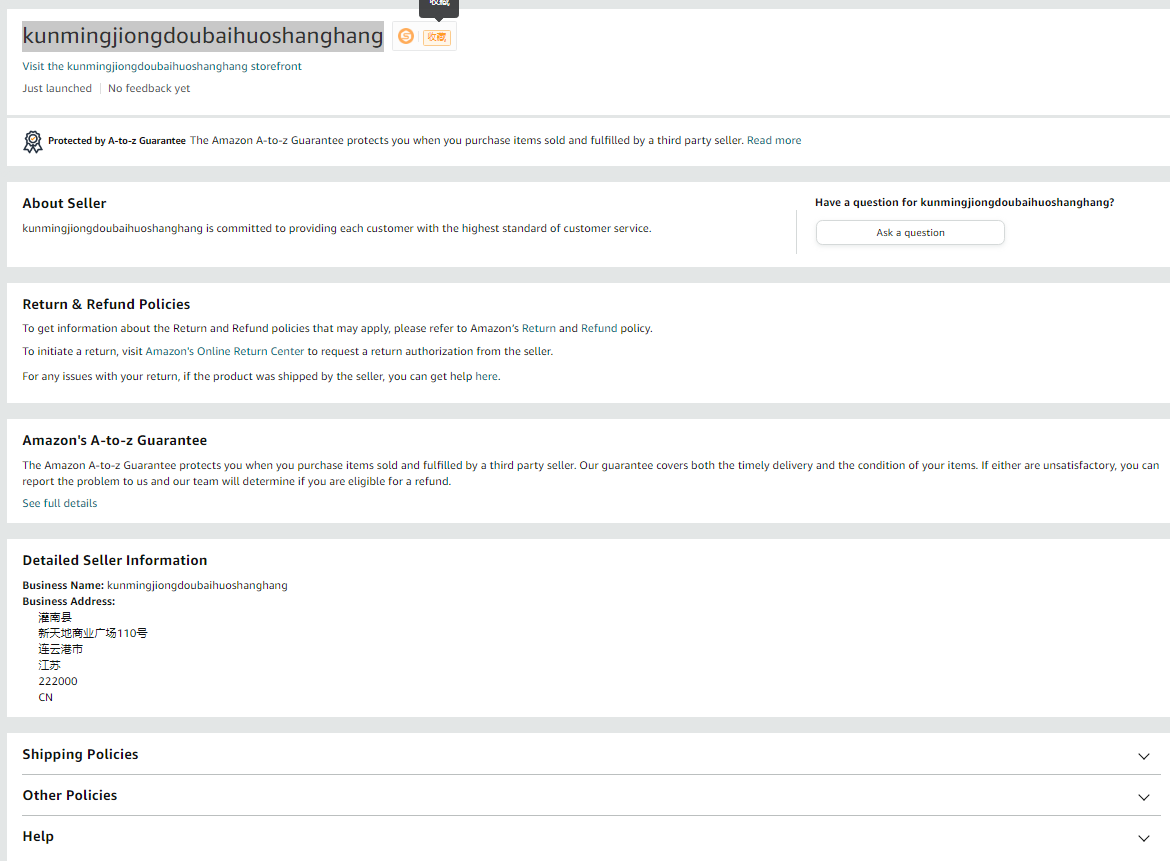1170x861 pixels.
Task: Expand Shipping Policies chevron
Action: 1143,756
